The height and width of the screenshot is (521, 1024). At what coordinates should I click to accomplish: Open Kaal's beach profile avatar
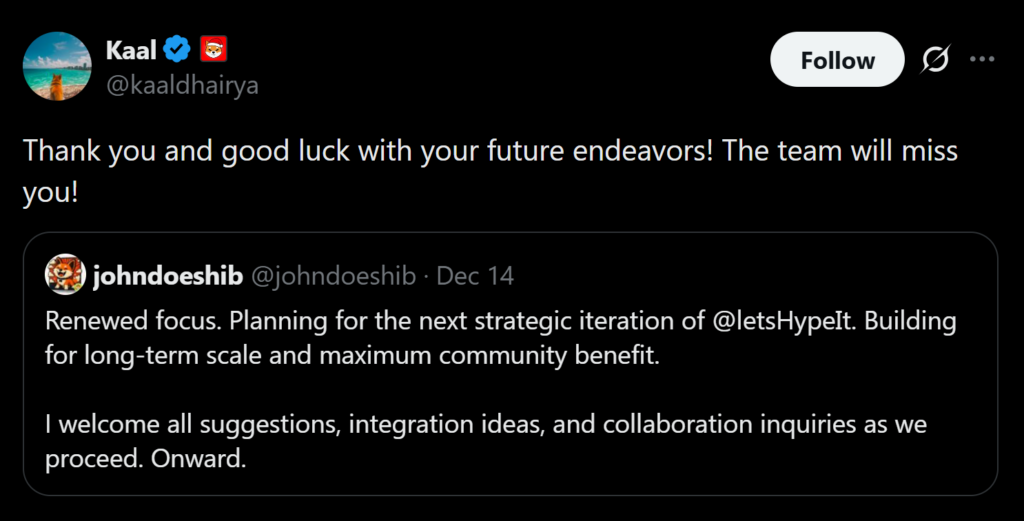pos(57,66)
